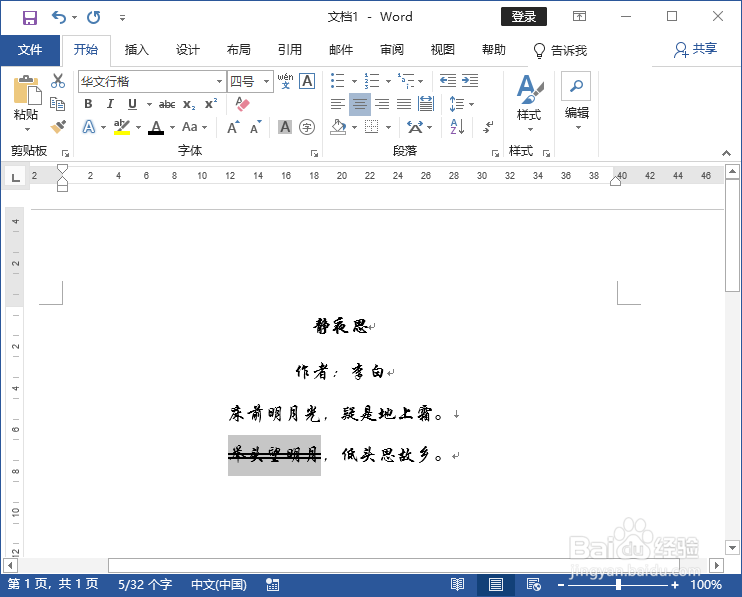Cut selection with scissors icon
Screen dimensions: 742x597
point(58,81)
